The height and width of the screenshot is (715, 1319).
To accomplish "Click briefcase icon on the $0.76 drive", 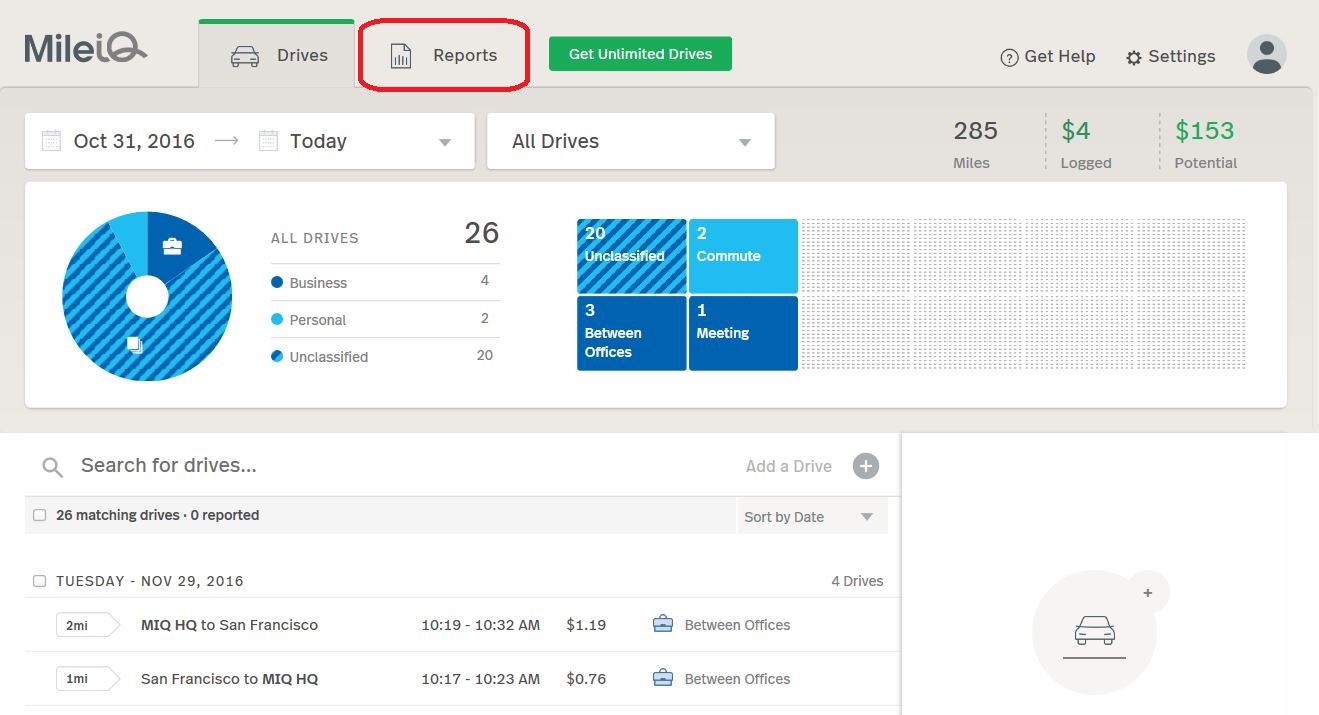I will [x=662, y=679].
